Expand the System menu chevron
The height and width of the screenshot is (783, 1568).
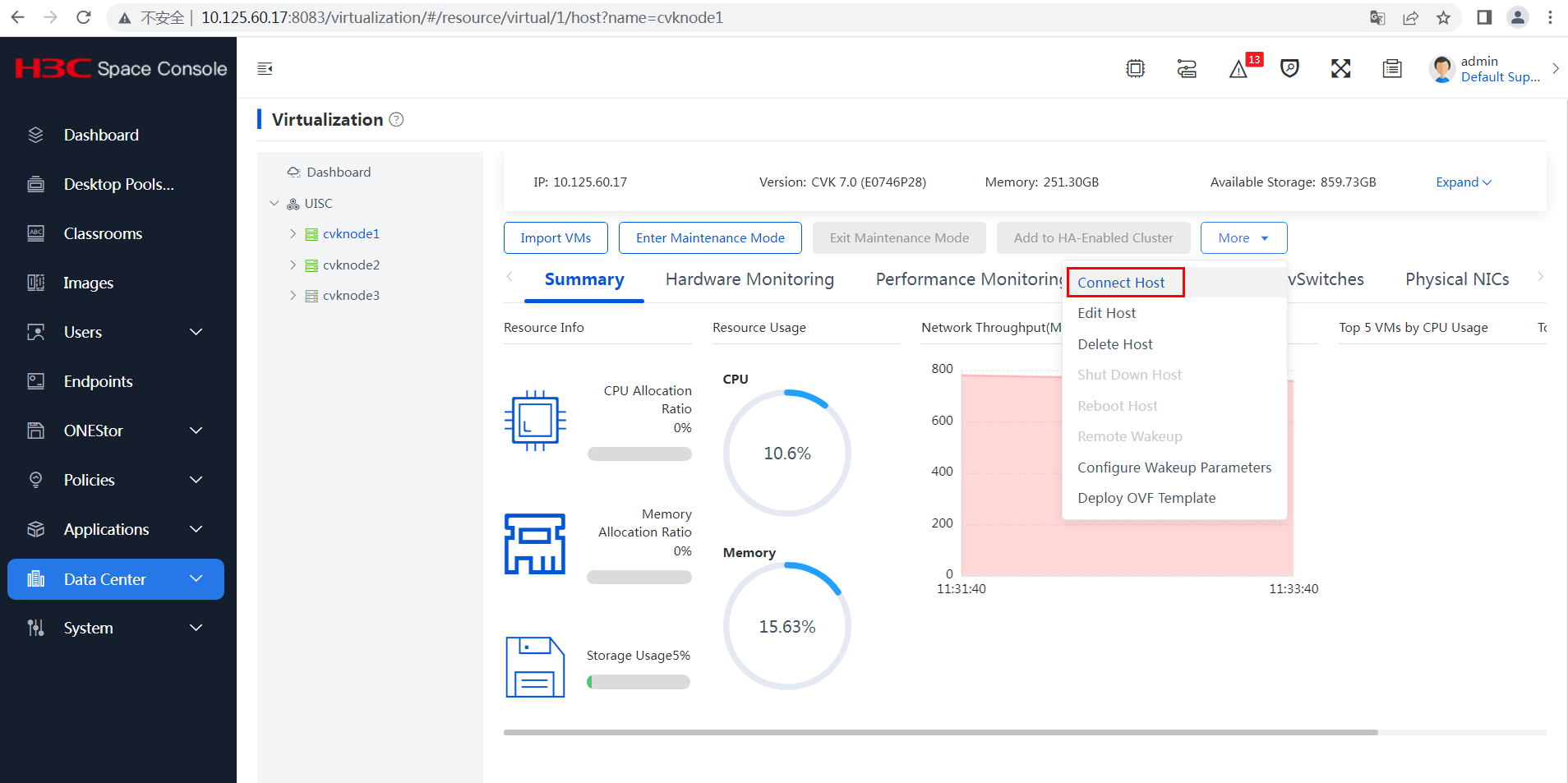(x=196, y=628)
